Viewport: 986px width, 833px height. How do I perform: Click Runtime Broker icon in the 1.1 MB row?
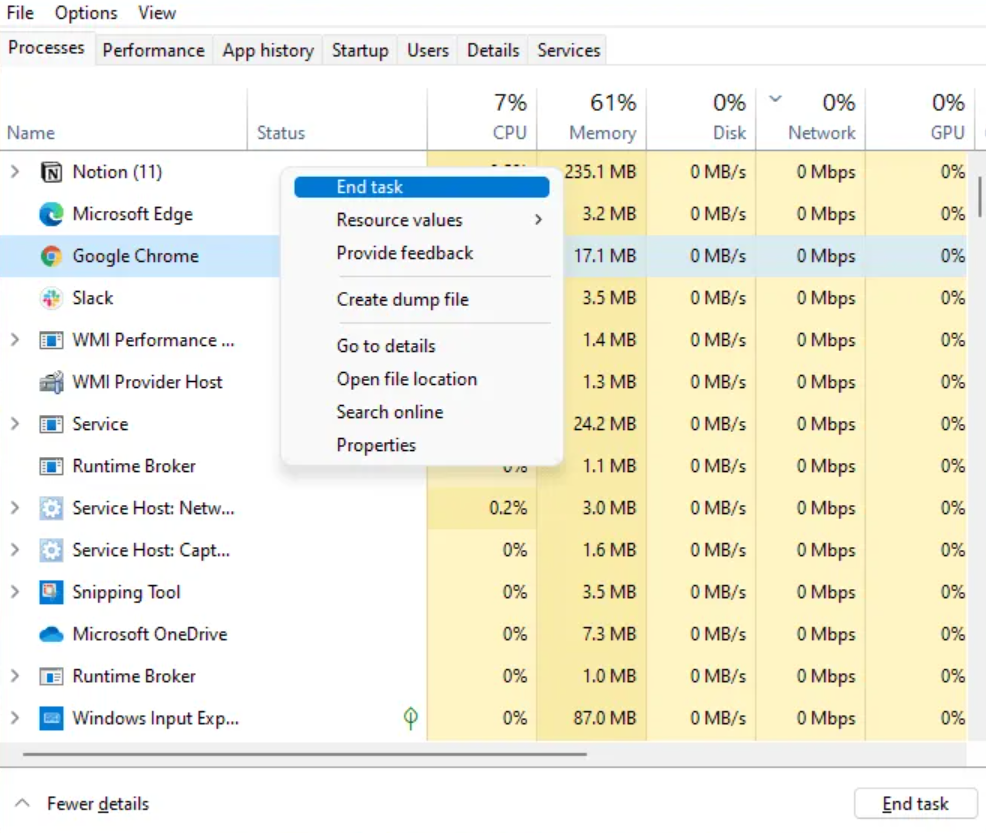[x=51, y=466]
